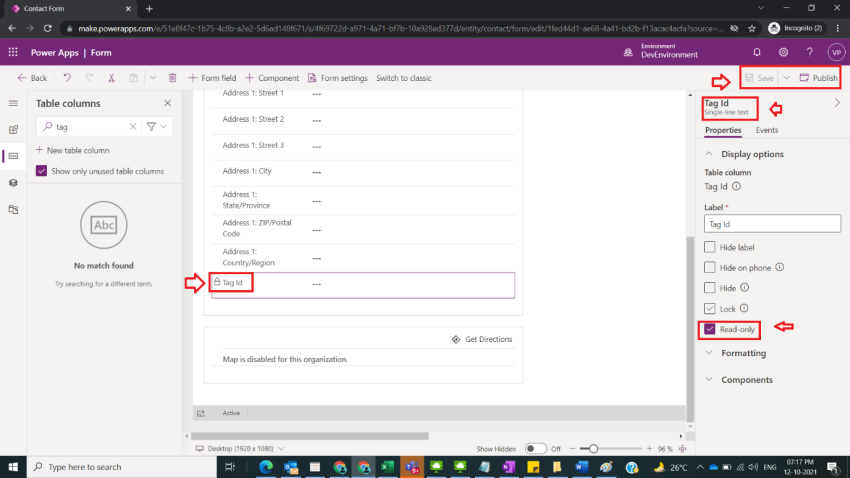This screenshot has height=478, width=850.
Task: Click the Redo icon in the command bar
Action: click(89, 78)
